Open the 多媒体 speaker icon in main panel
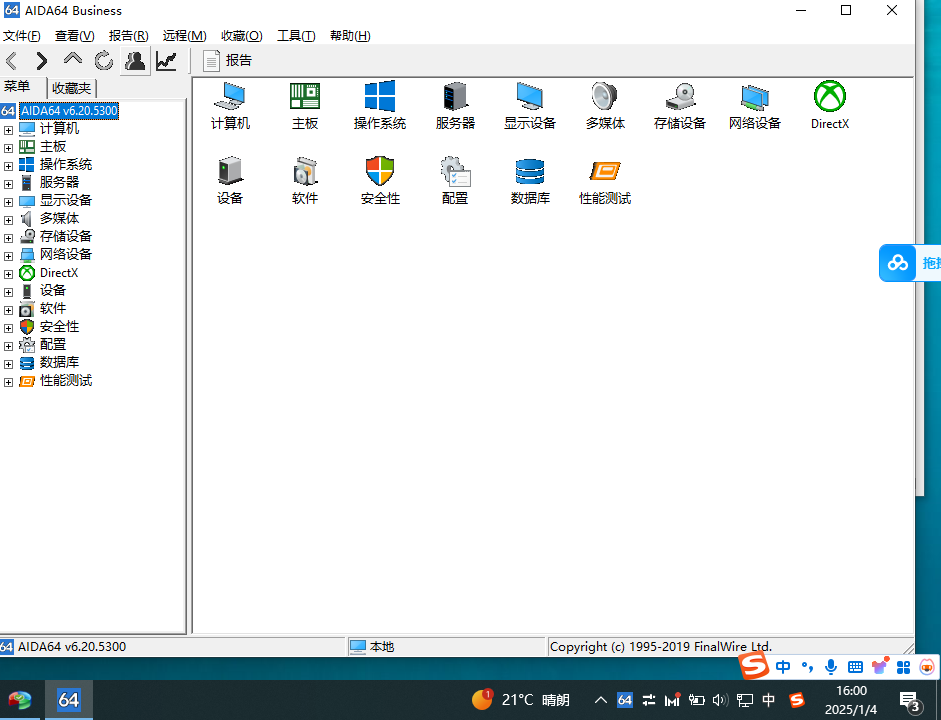 click(605, 106)
